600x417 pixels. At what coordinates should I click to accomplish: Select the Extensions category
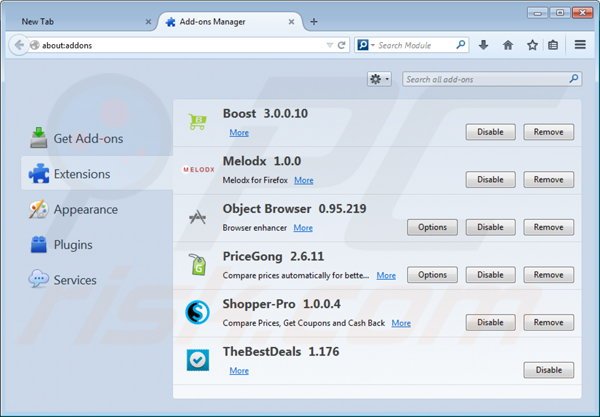(x=96, y=174)
